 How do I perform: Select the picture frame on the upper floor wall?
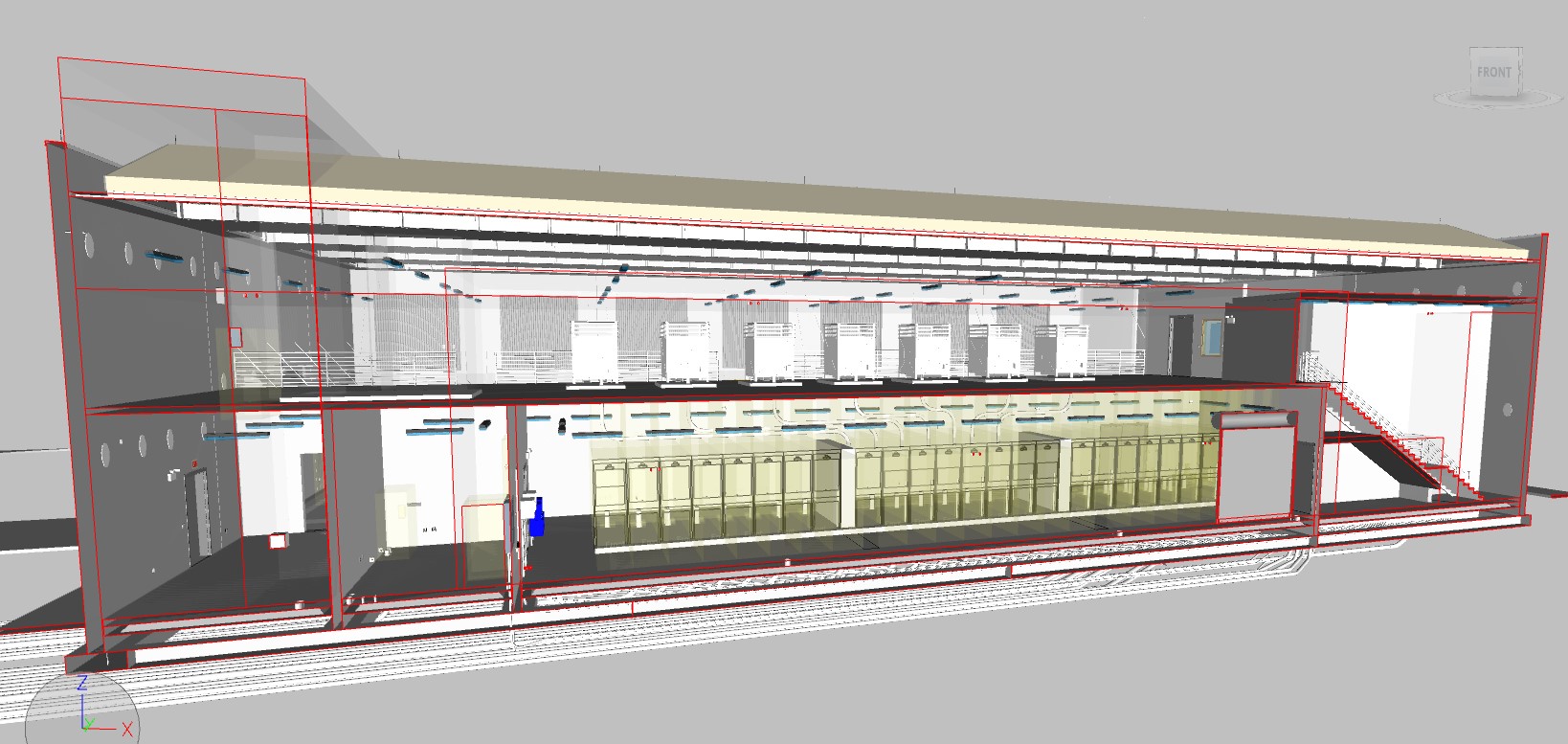coord(1212,338)
